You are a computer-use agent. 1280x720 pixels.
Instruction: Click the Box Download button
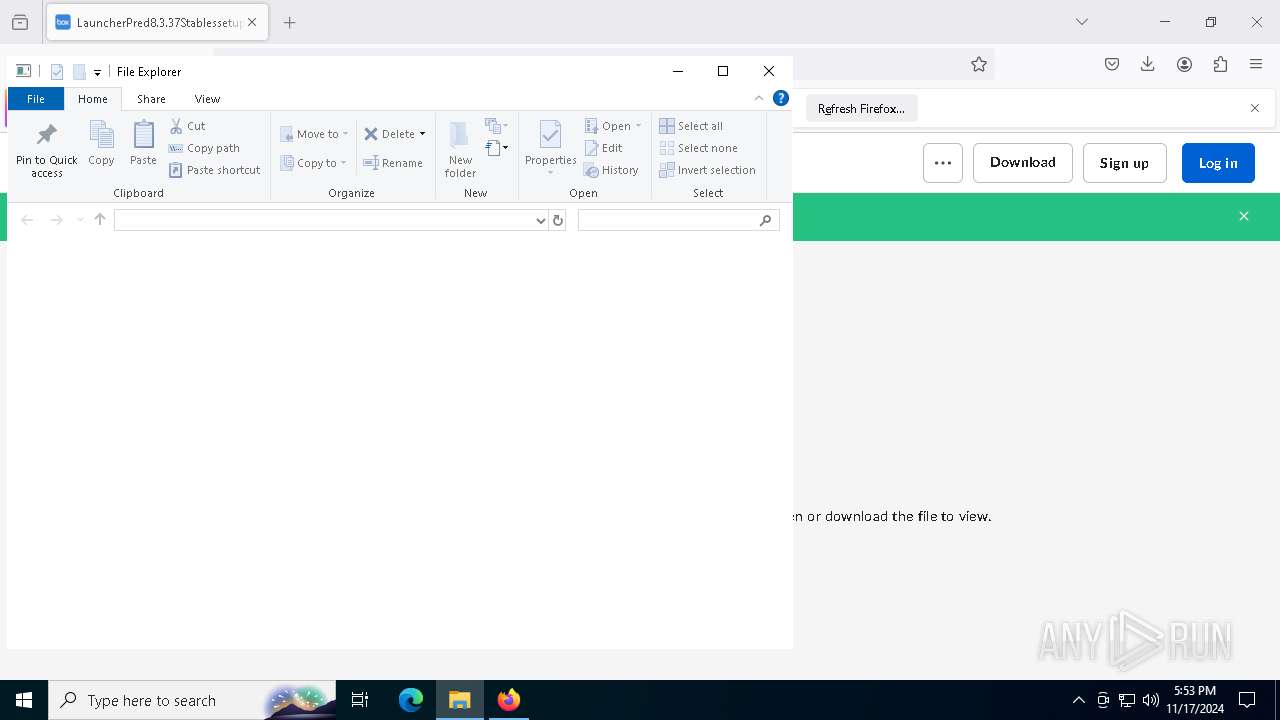coord(1023,163)
